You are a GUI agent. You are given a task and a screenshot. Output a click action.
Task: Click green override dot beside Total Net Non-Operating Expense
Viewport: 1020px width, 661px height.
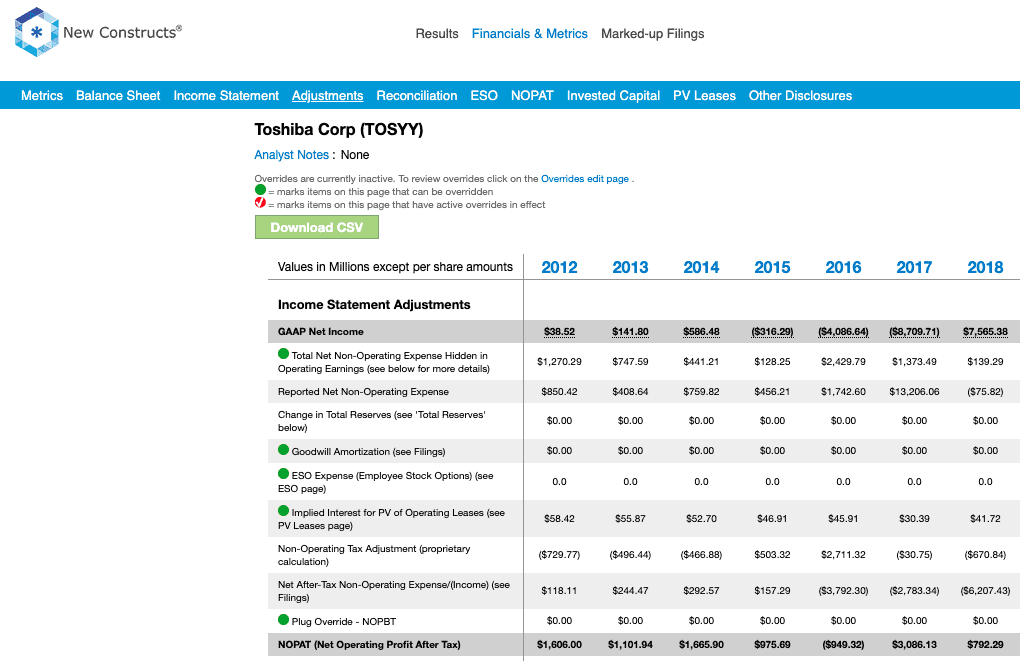(x=283, y=354)
